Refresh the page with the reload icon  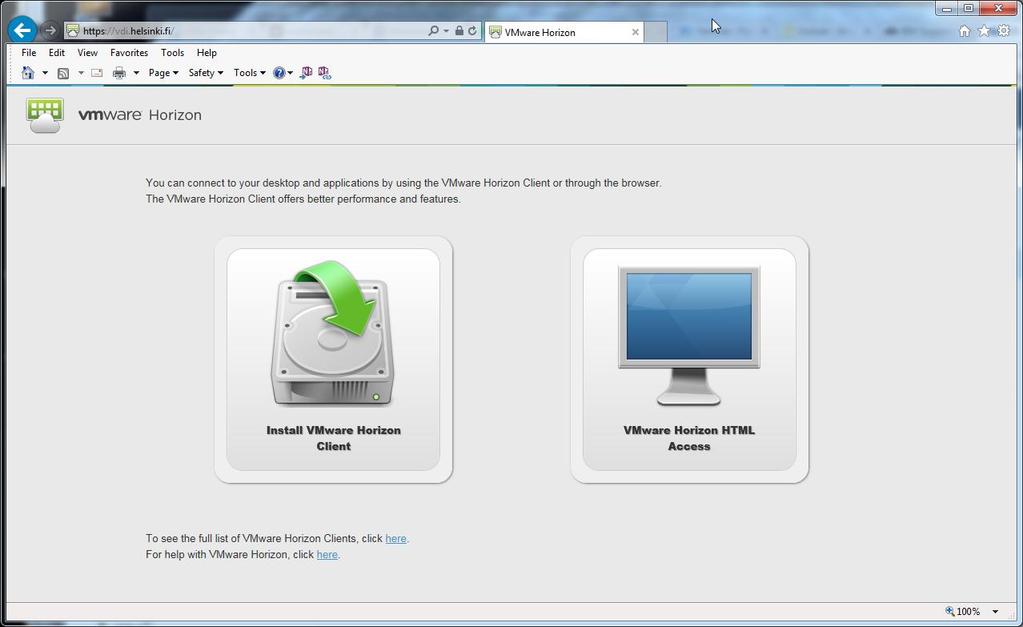point(472,31)
